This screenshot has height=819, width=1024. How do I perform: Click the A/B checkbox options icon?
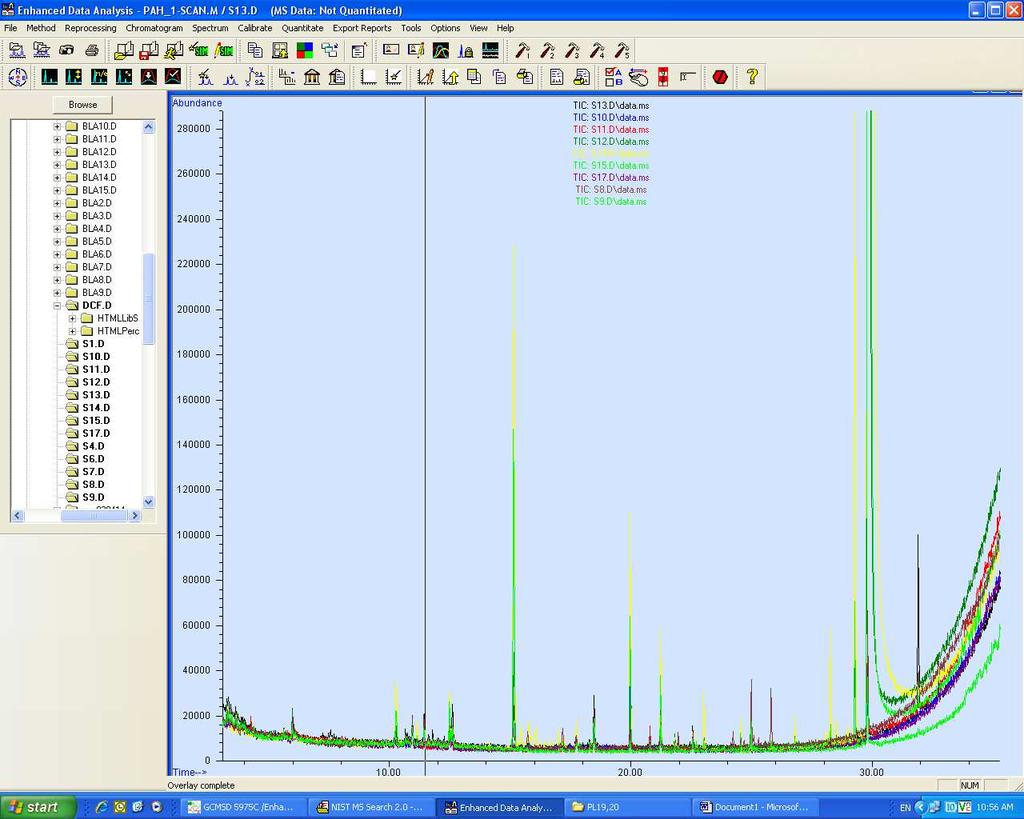[x=613, y=77]
